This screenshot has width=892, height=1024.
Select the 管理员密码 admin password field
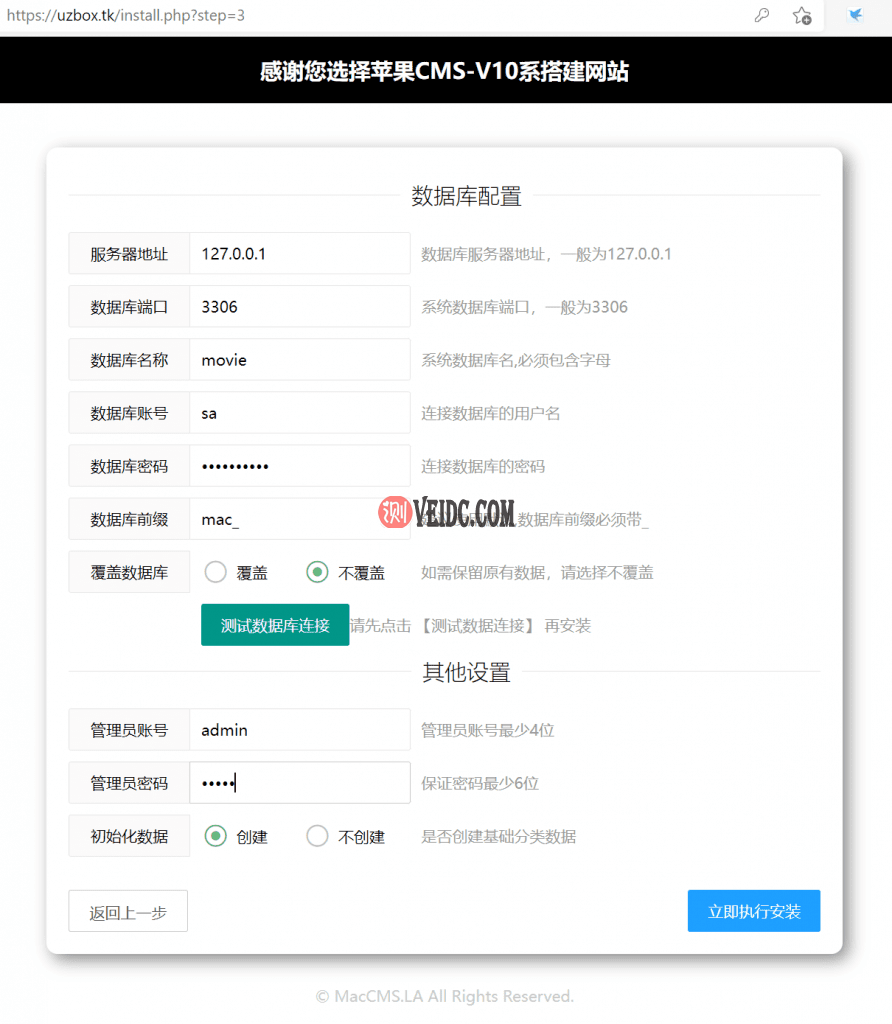(x=300, y=782)
